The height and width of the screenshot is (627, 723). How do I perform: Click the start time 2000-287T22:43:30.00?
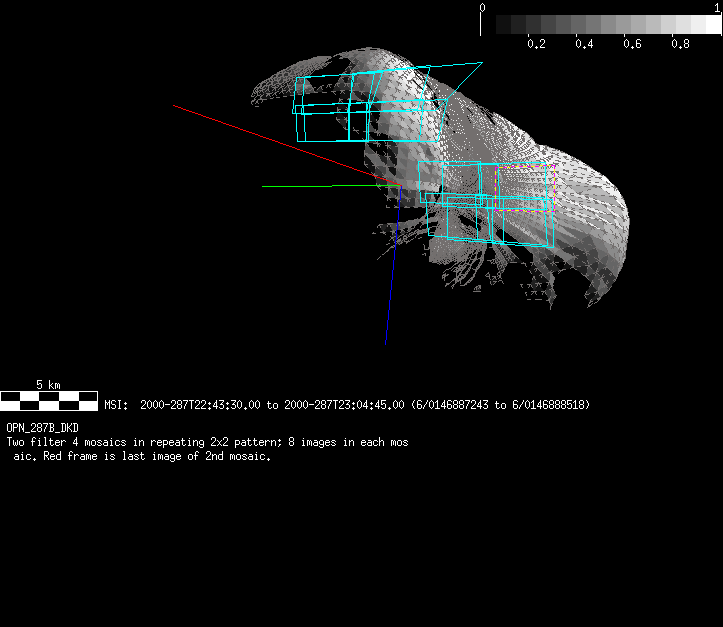coord(201,405)
